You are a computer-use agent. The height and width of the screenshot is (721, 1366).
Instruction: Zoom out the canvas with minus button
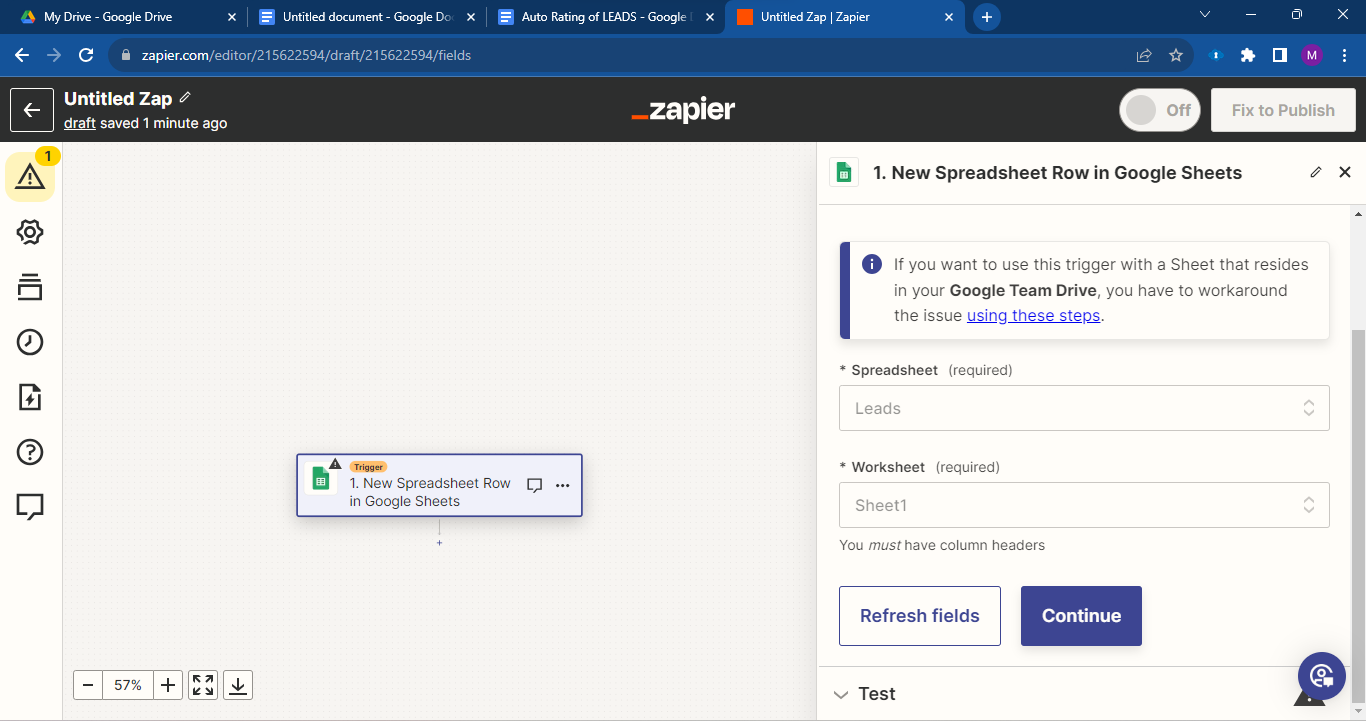pyautogui.click(x=88, y=685)
